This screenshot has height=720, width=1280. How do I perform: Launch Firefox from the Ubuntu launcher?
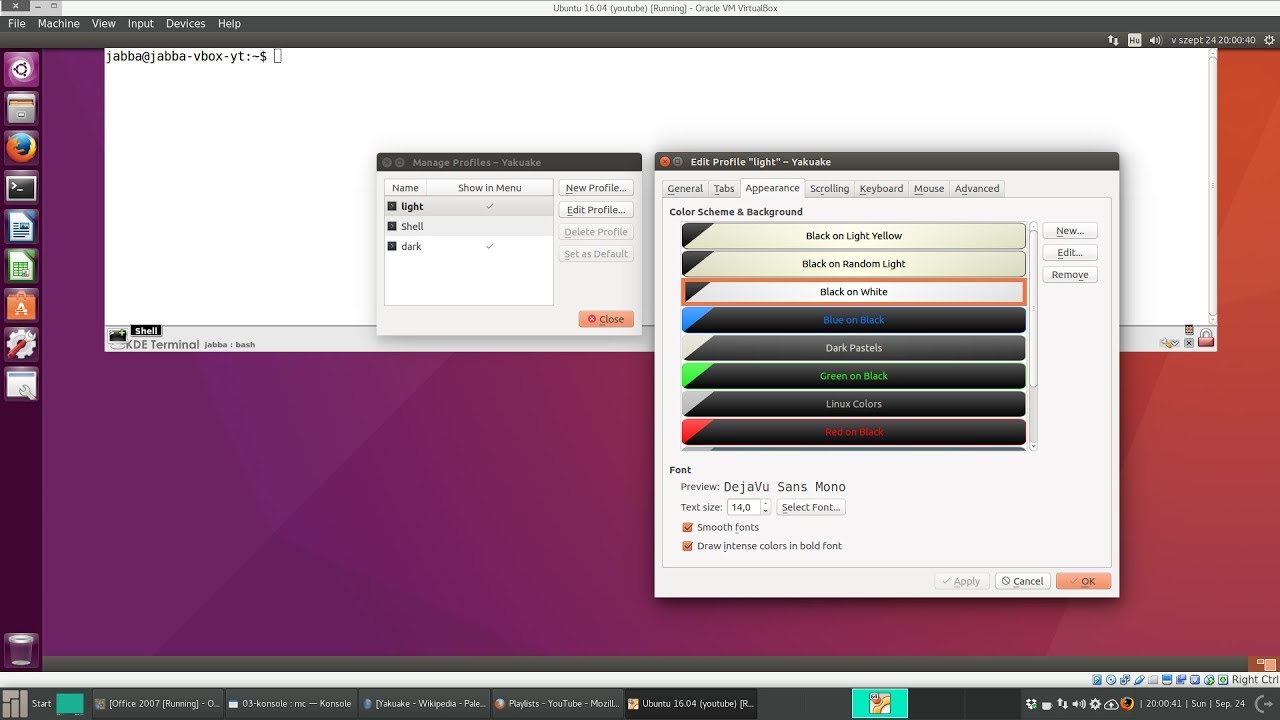(21, 148)
